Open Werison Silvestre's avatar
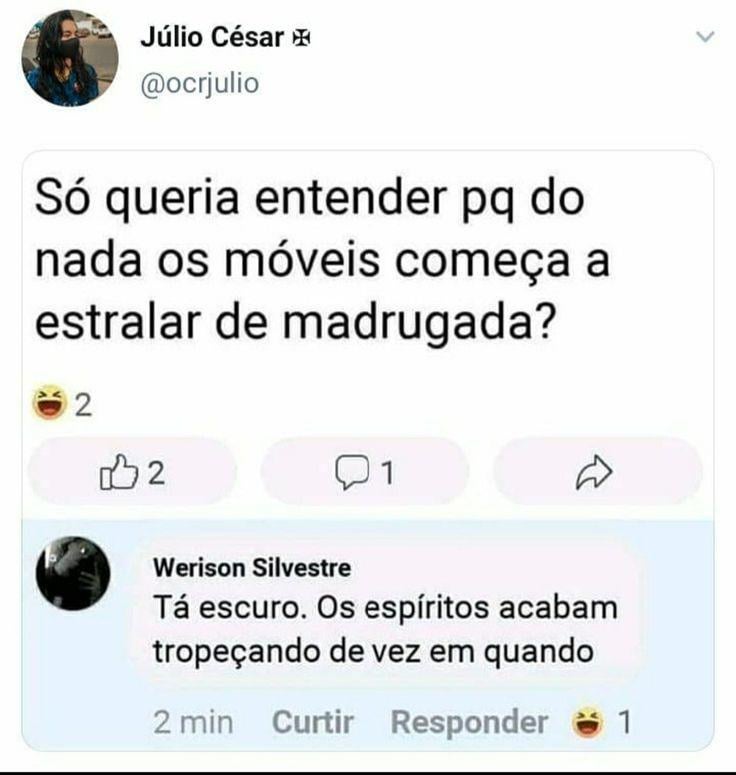The image size is (736, 775). coord(73,573)
